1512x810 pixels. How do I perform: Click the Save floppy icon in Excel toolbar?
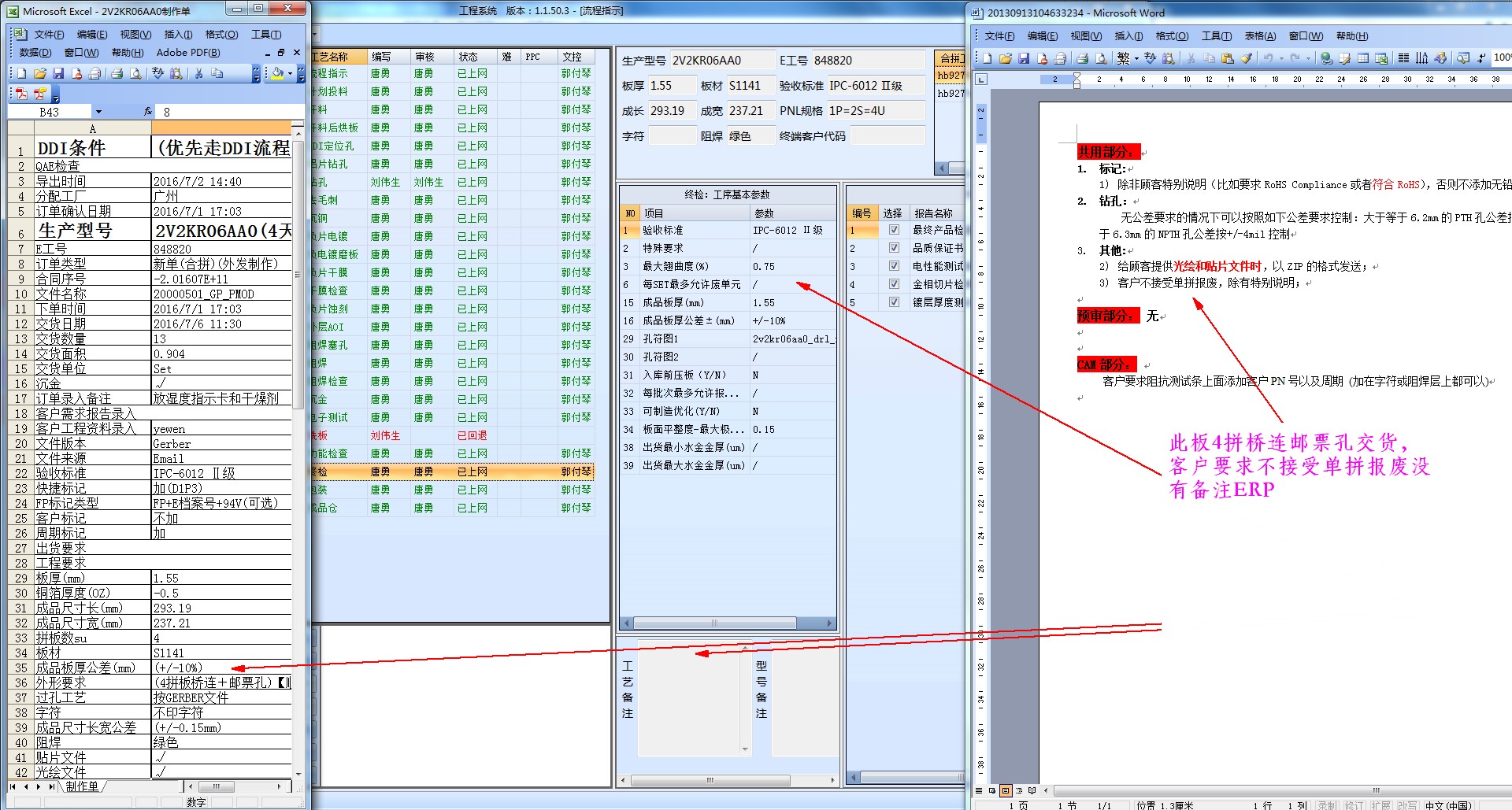click(58, 73)
